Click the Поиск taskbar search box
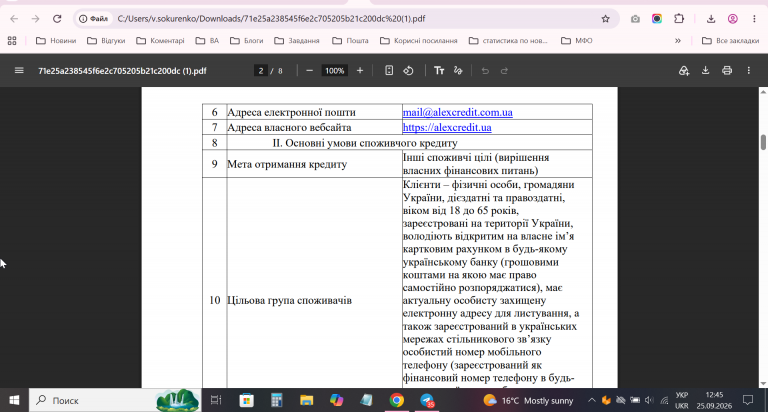The image size is (768, 412). click(x=115, y=400)
